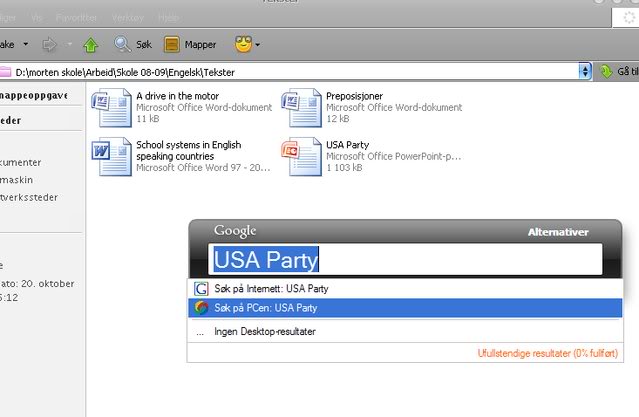
Task: Choose Søk på Internett: USA Party
Action: tap(405, 289)
